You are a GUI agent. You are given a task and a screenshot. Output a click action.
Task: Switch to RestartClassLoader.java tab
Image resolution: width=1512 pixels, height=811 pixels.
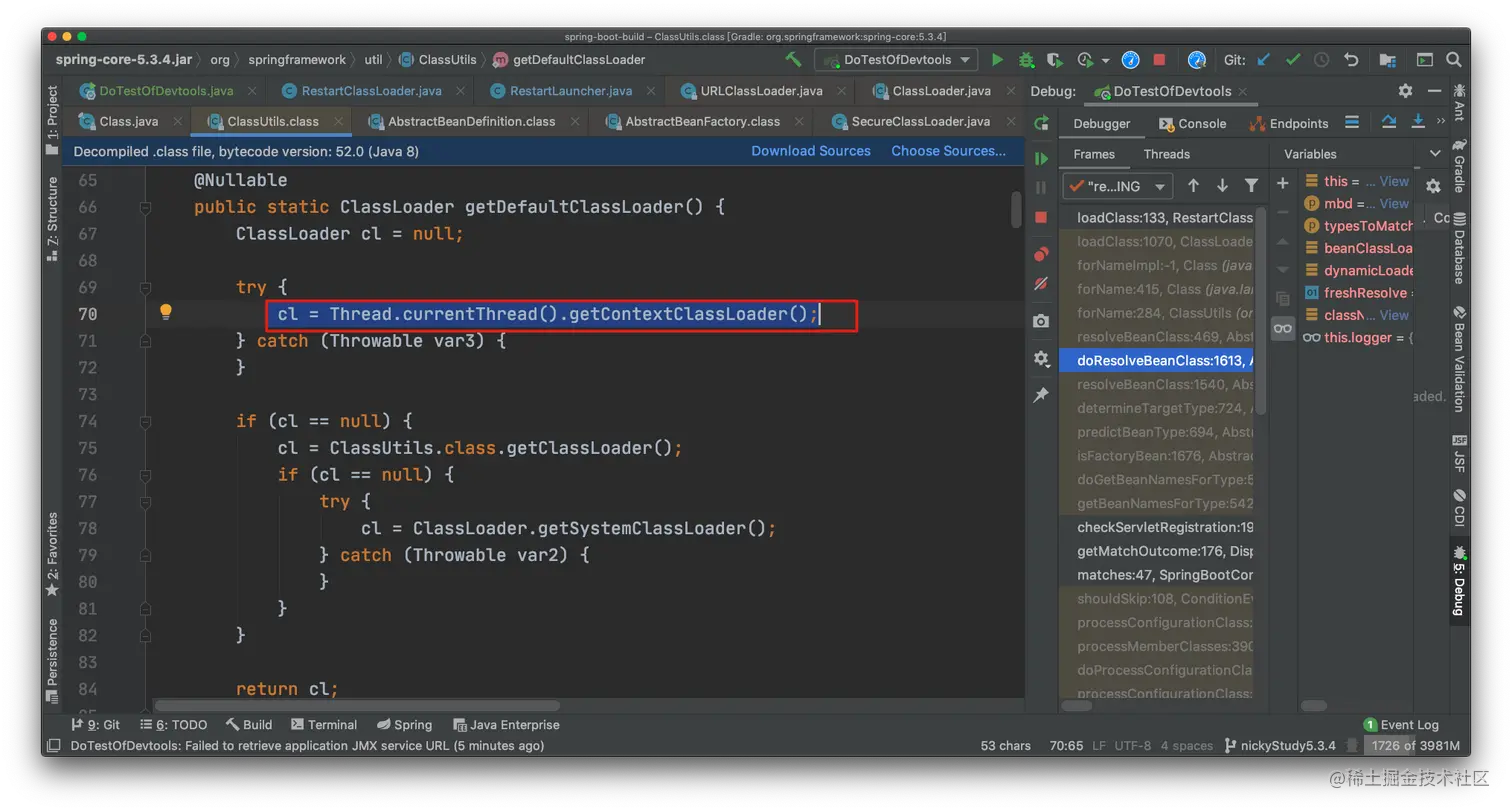371,90
